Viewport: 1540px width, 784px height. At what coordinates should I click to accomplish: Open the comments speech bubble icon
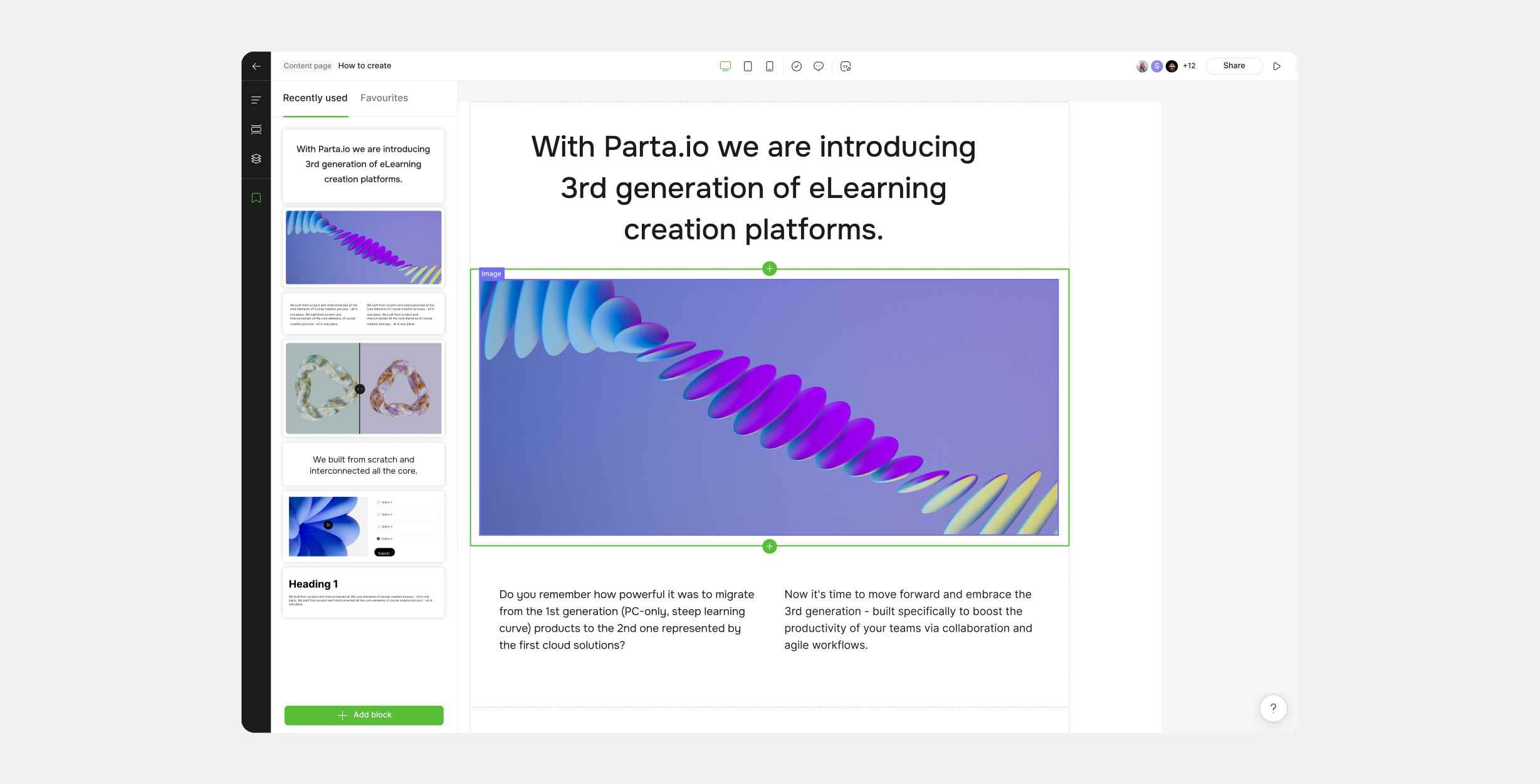(819, 66)
